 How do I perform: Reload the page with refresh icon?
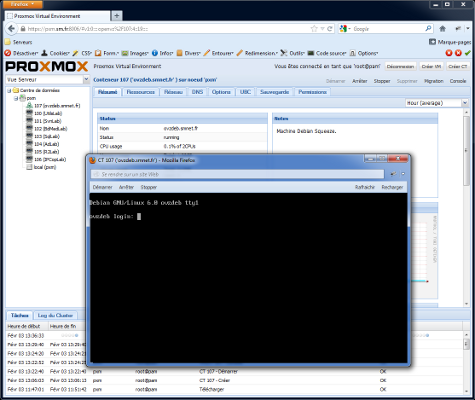330,29
